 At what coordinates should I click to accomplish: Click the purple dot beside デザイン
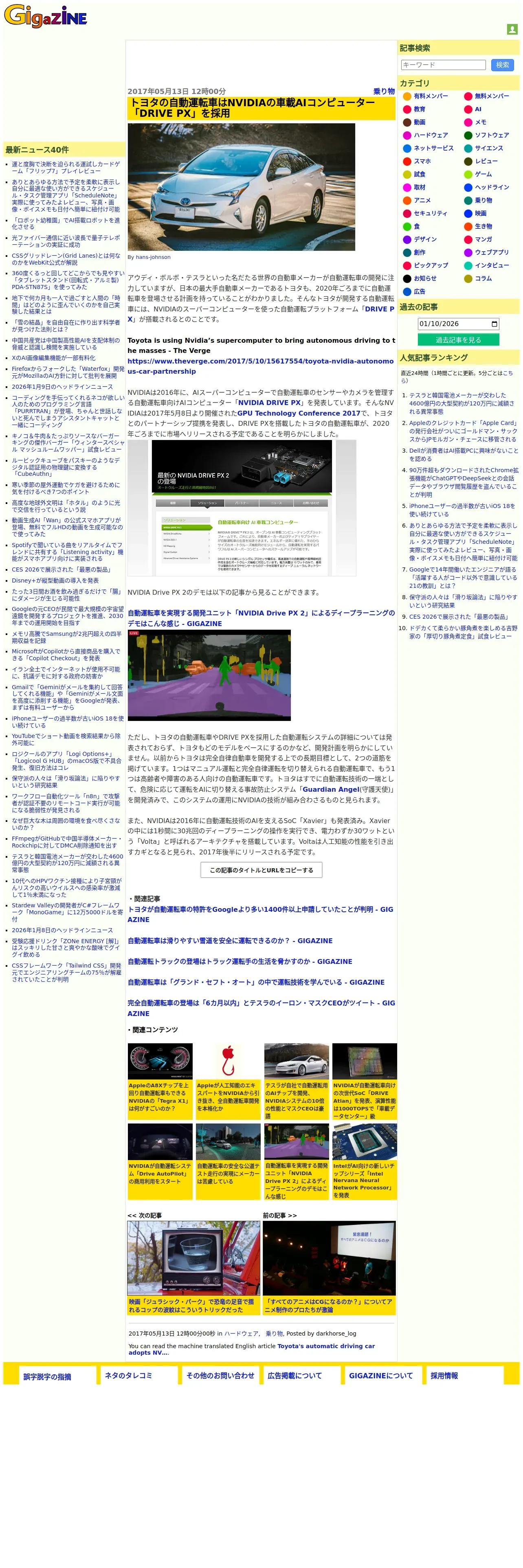tap(407, 239)
